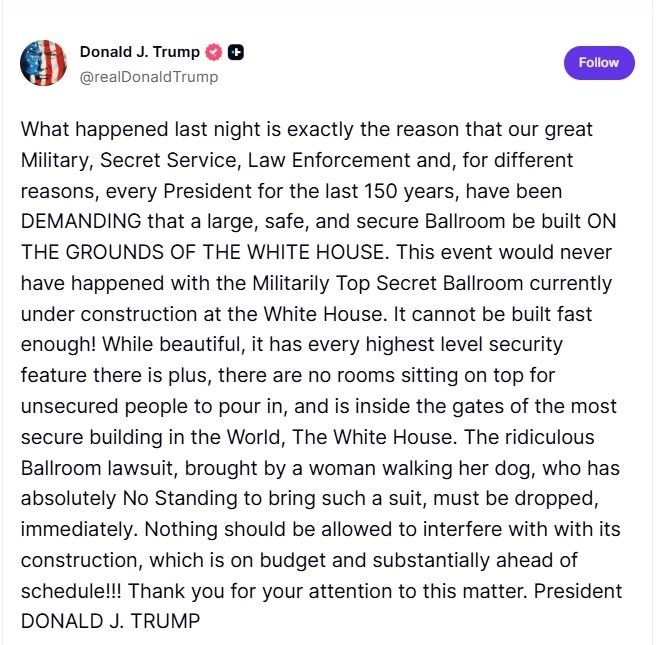656x645 pixels.
Task: Click the black plus badge icon
Action: (235, 52)
